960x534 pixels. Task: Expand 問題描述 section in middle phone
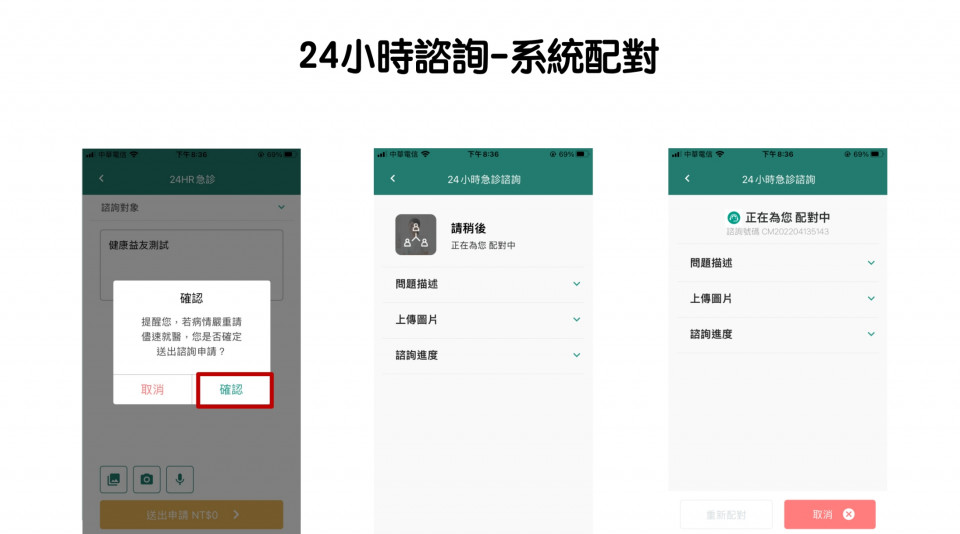576,284
